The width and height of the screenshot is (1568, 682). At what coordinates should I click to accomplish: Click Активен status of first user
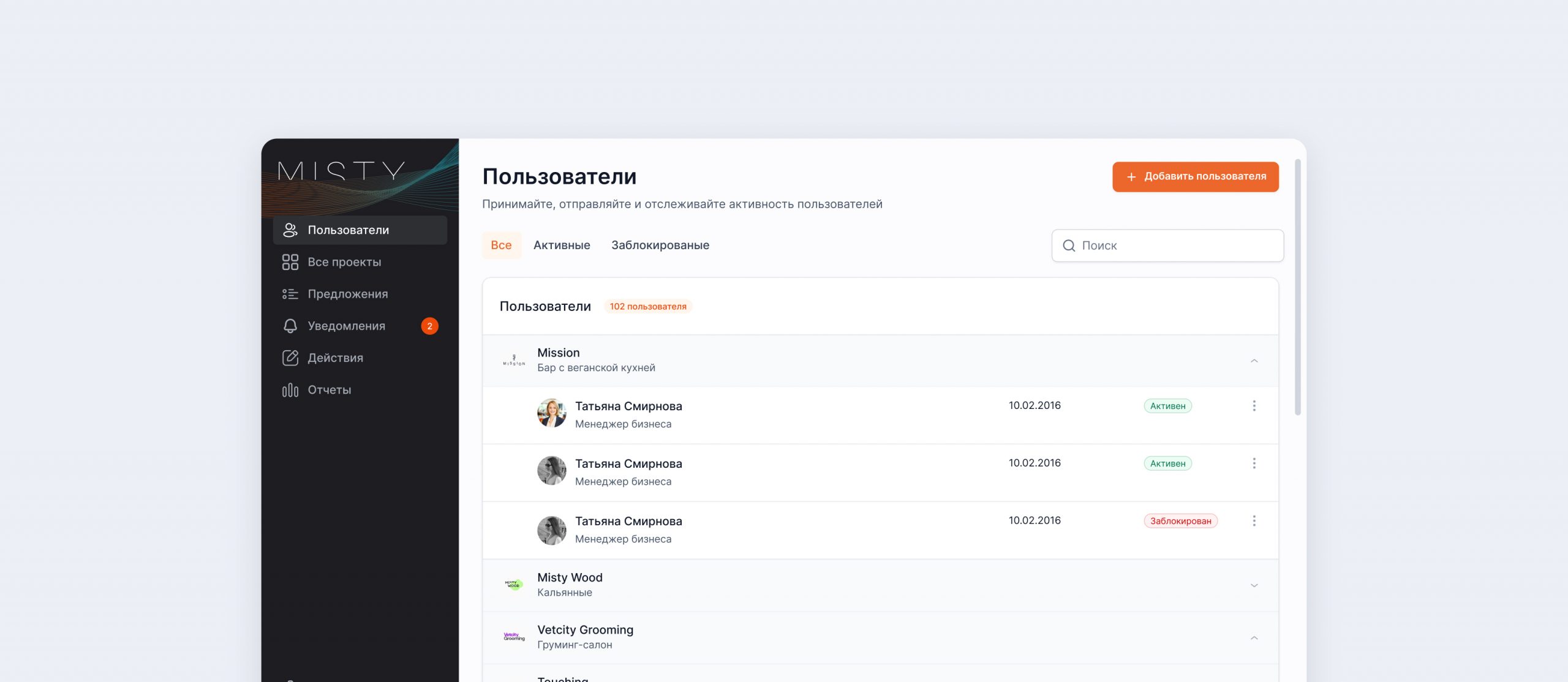coord(1167,406)
